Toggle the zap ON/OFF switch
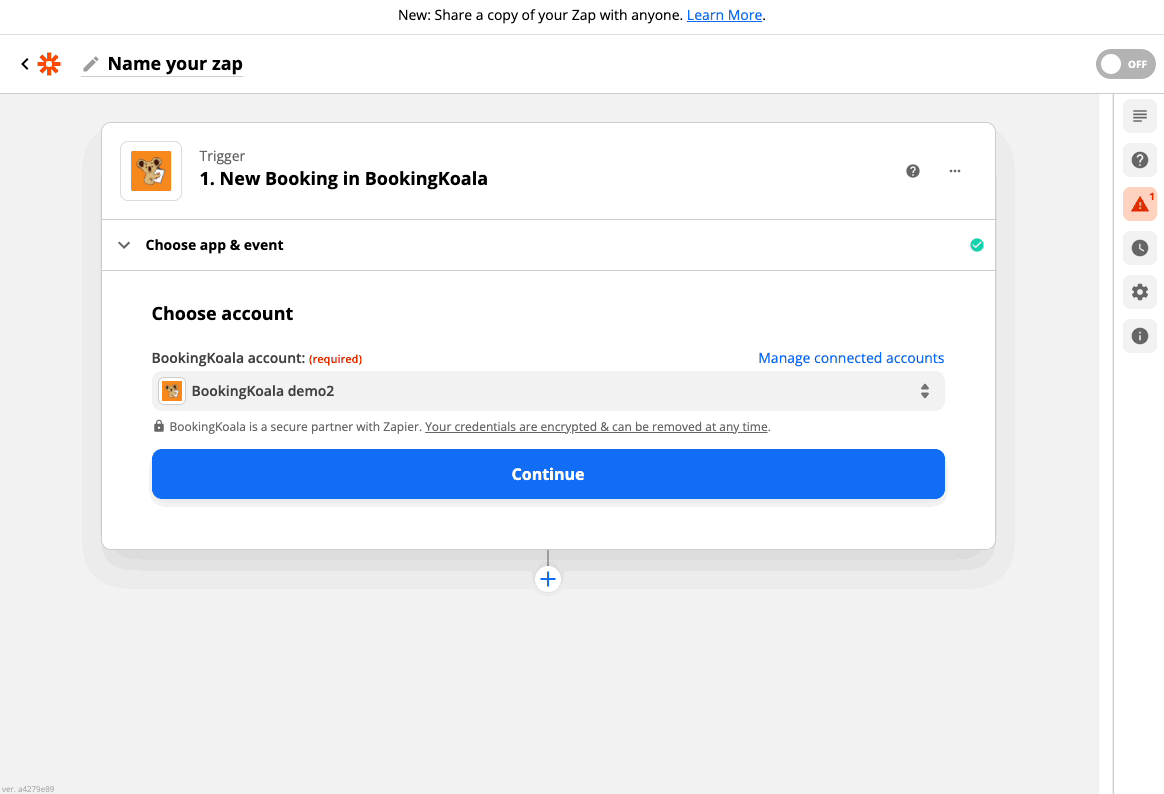The width and height of the screenshot is (1164, 794). [1125, 64]
